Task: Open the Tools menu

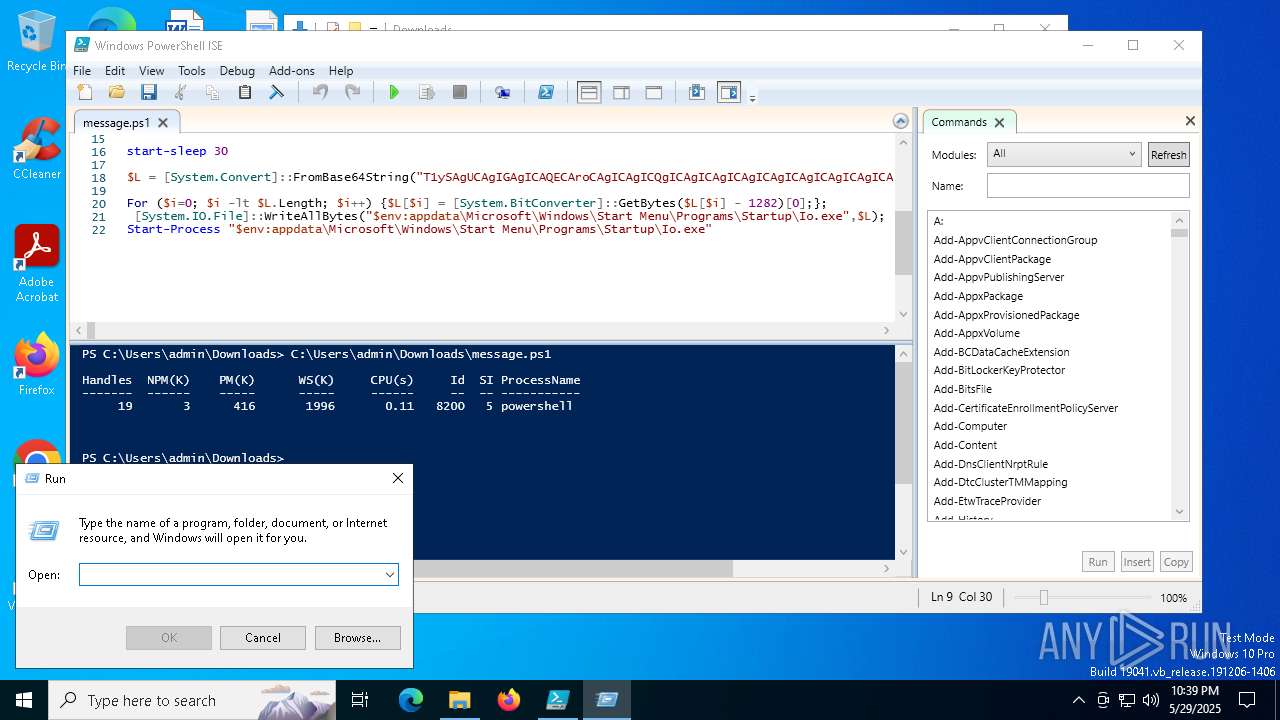Action: 192,71
